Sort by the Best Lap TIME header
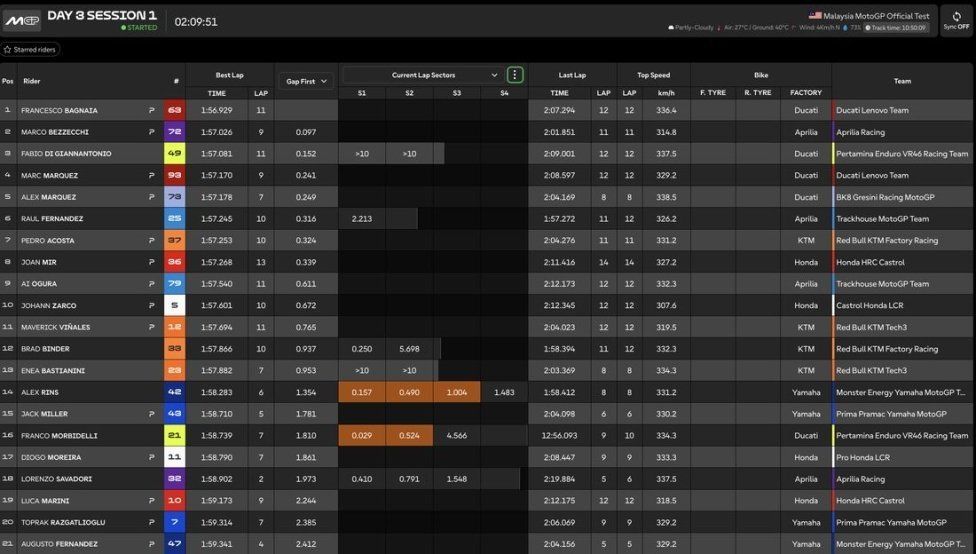The image size is (976, 554). click(x=217, y=93)
